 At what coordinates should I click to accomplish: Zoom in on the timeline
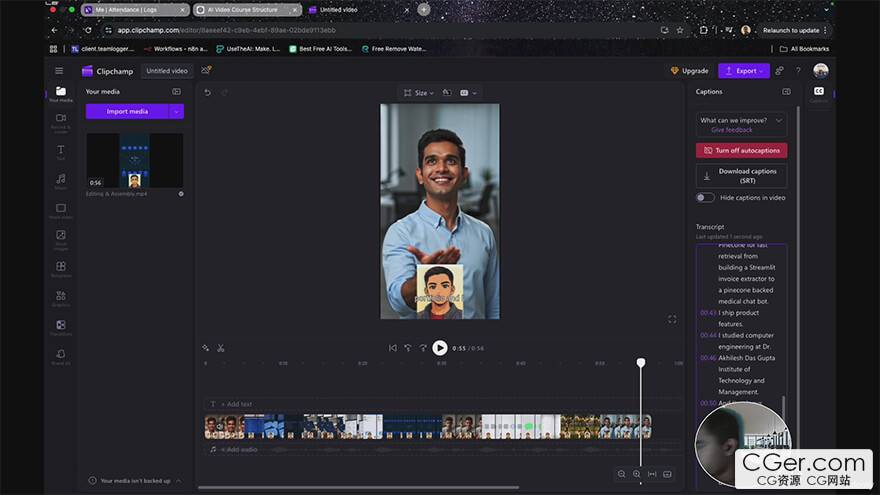(x=637, y=474)
